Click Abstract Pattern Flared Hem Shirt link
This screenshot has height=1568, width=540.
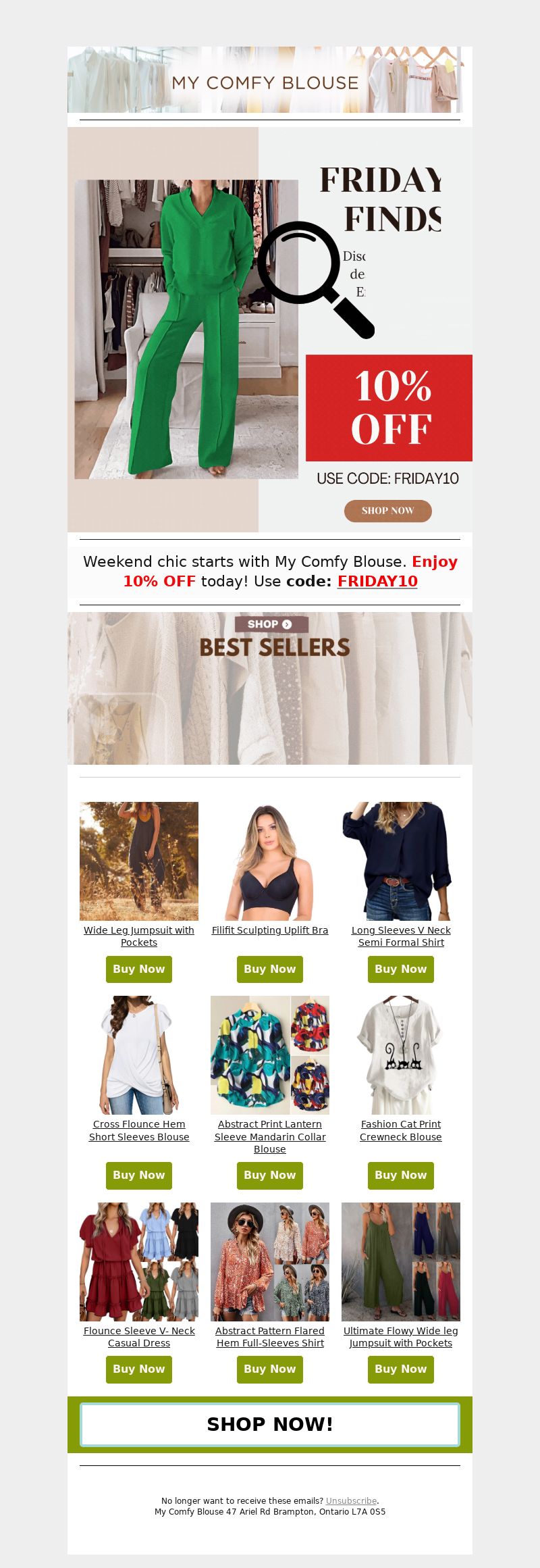pyautogui.click(x=270, y=1337)
